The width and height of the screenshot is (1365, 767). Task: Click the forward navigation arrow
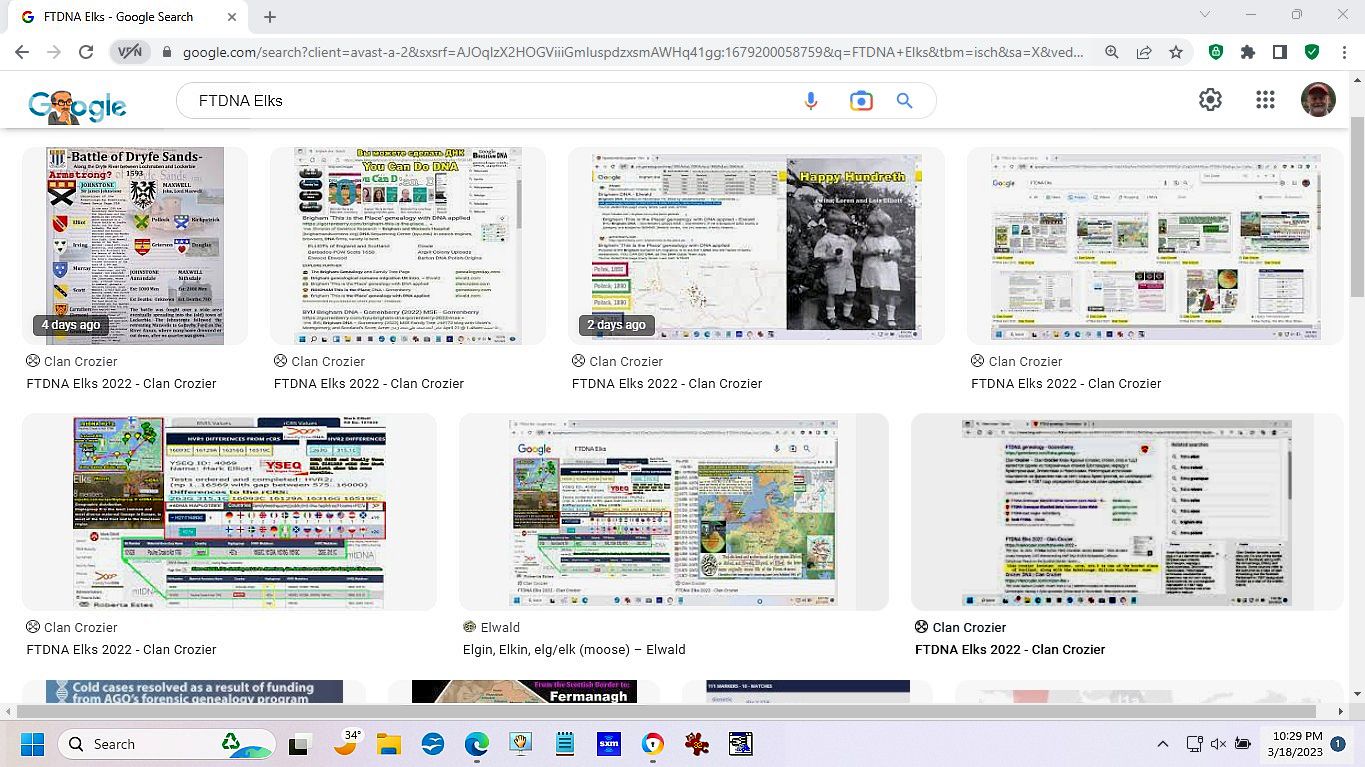(54, 52)
